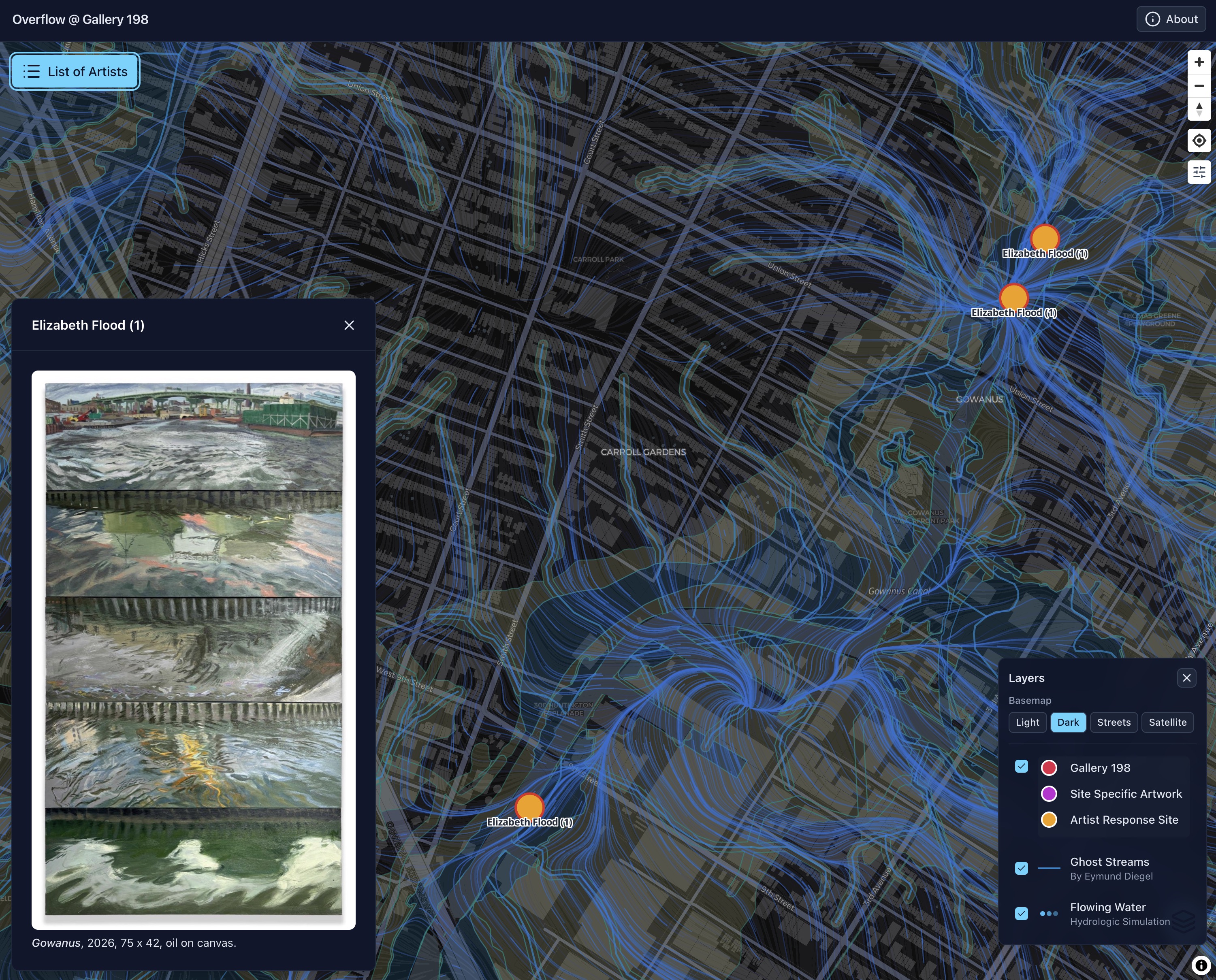Click the Gowanus Canal map label
The width and height of the screenshot is (1216, 980).
pos(899,591)
